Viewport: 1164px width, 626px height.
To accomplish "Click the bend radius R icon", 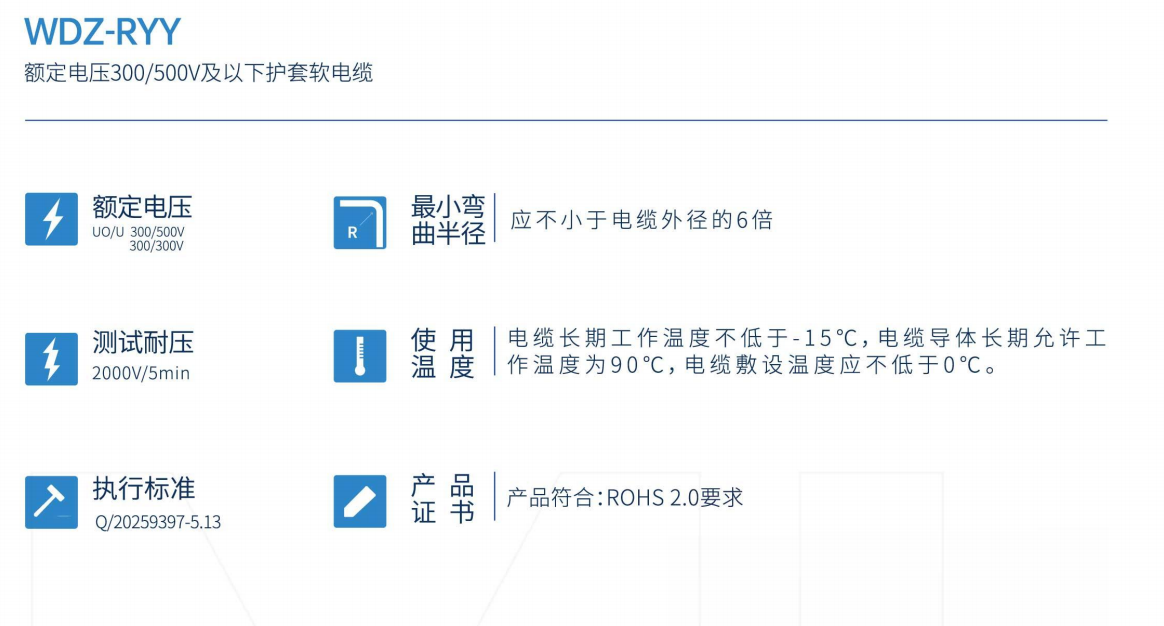I will pos(359,222).
